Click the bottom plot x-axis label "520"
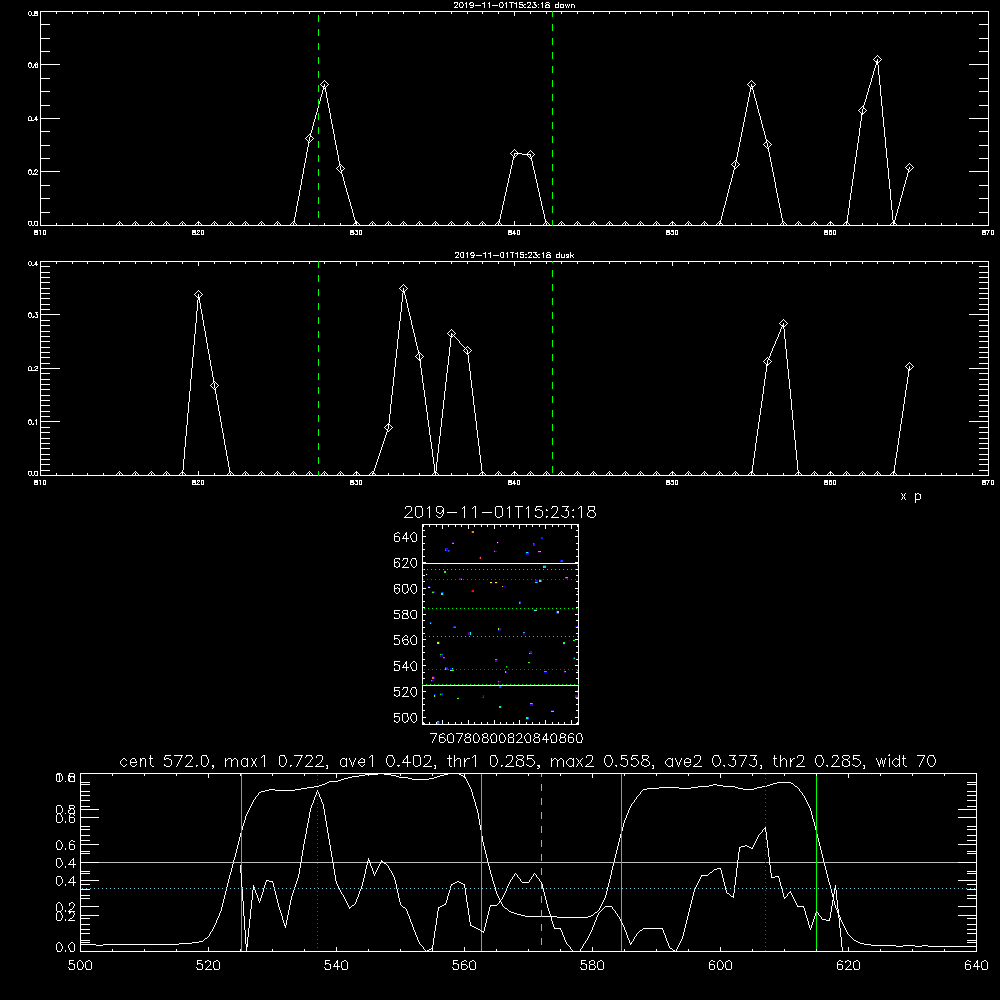Image resolution: width=1000 pixels, height=1000 pixels. [208, 966]
